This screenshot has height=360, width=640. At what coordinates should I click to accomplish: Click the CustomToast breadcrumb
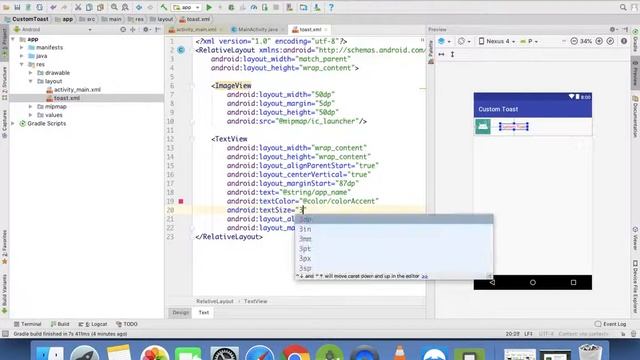[x=26, y=19]
